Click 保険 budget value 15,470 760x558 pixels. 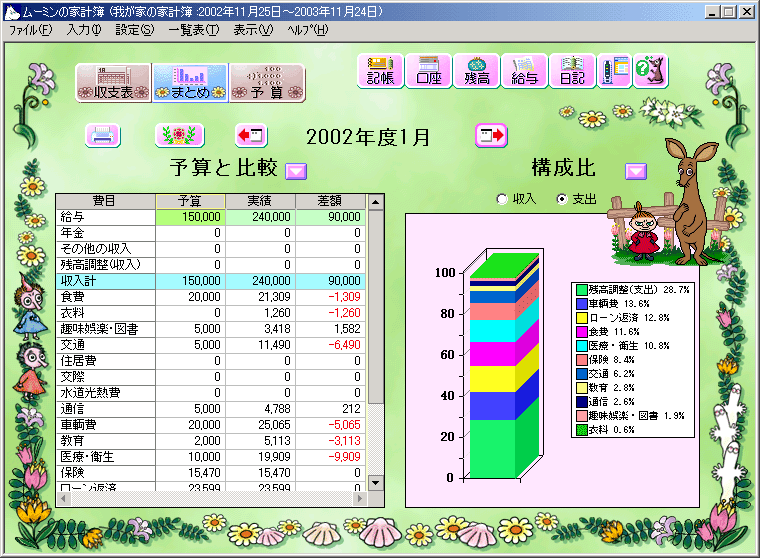pos(190,473)
